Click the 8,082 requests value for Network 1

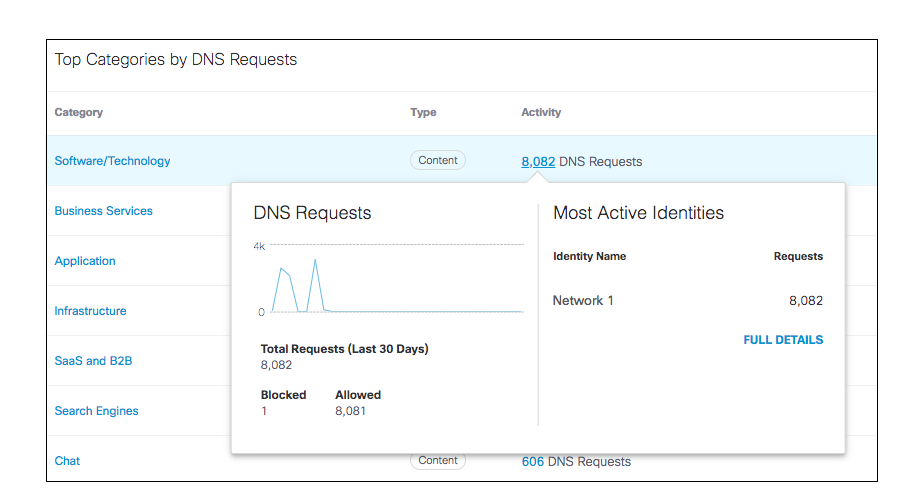click(x=806, y=301)
